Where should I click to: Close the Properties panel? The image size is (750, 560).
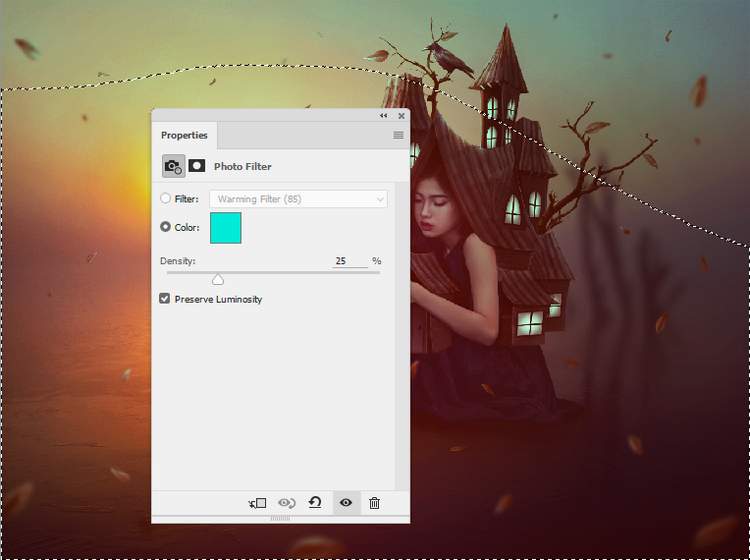[401, 116]
